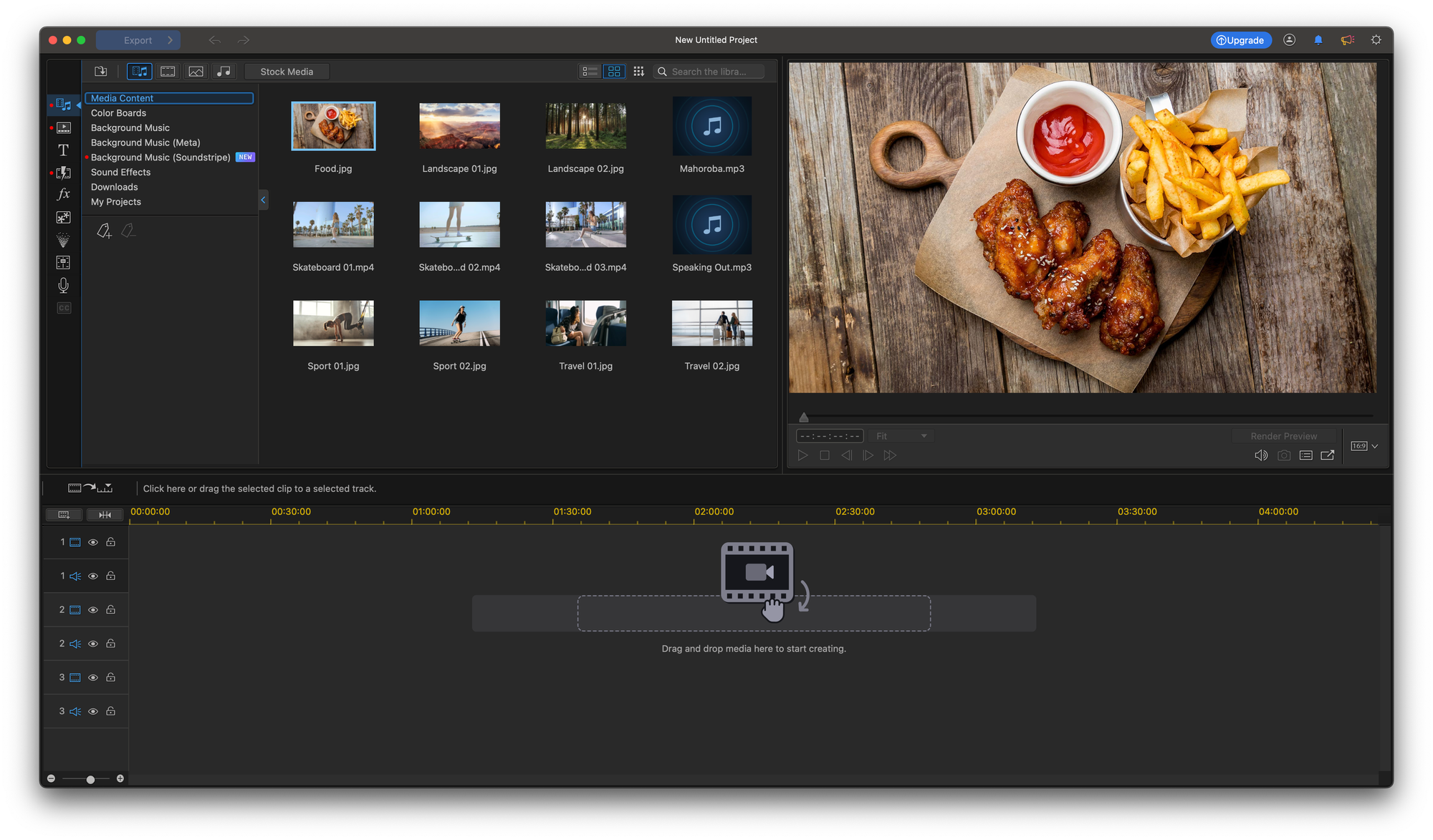Click the import media icon

tap(101, 72)
